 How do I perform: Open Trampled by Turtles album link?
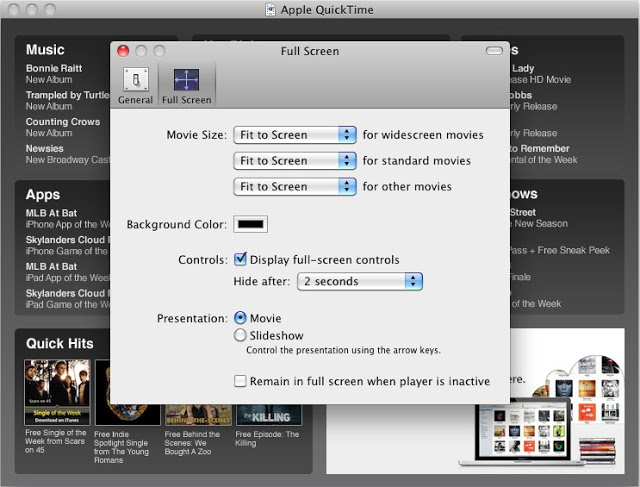pos(68,100)
